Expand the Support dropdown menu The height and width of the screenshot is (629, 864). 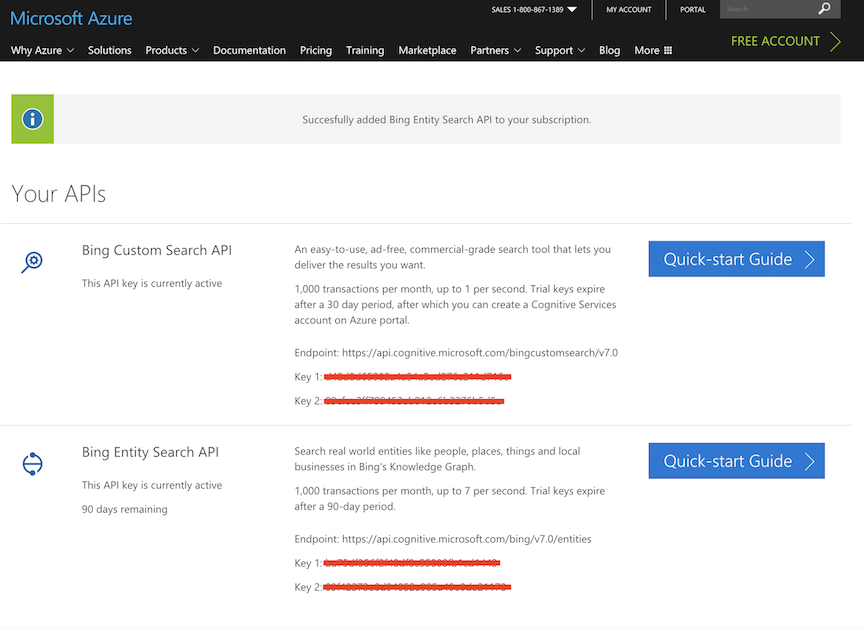click(x=560, y=50)
